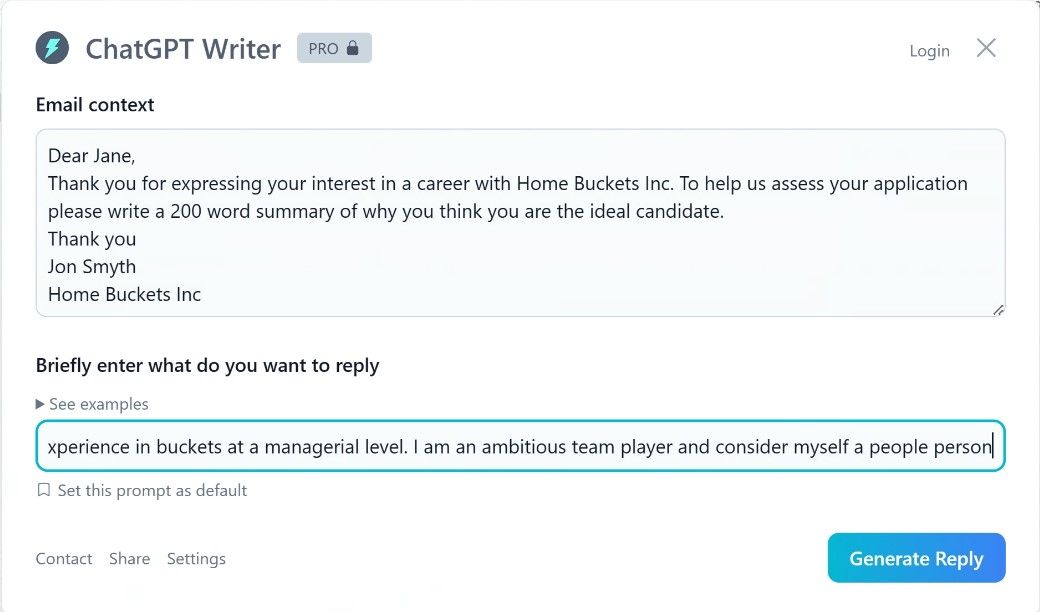Screen dimensions: 1040x612
Task: Click the ChatGPT Writer lightning bolt logo
Action: point(52,48)
